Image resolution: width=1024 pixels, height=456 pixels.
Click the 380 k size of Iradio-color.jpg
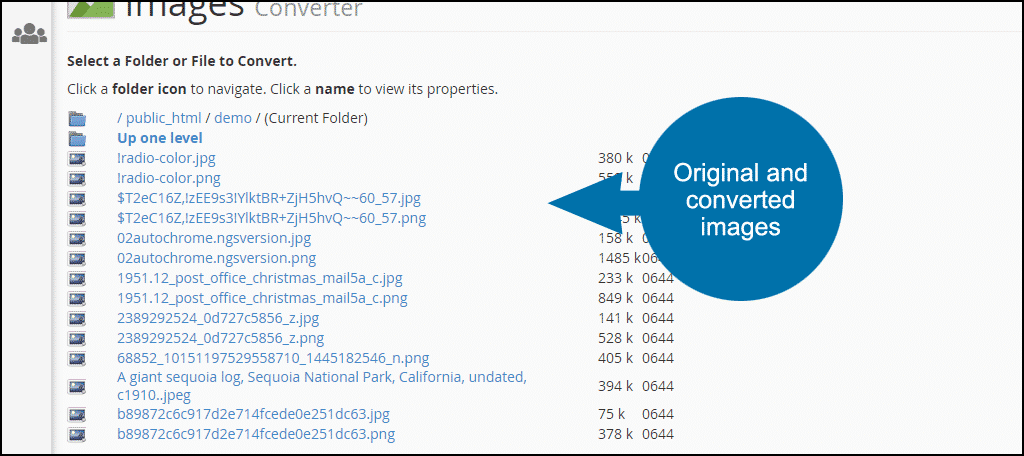(616, 158)
